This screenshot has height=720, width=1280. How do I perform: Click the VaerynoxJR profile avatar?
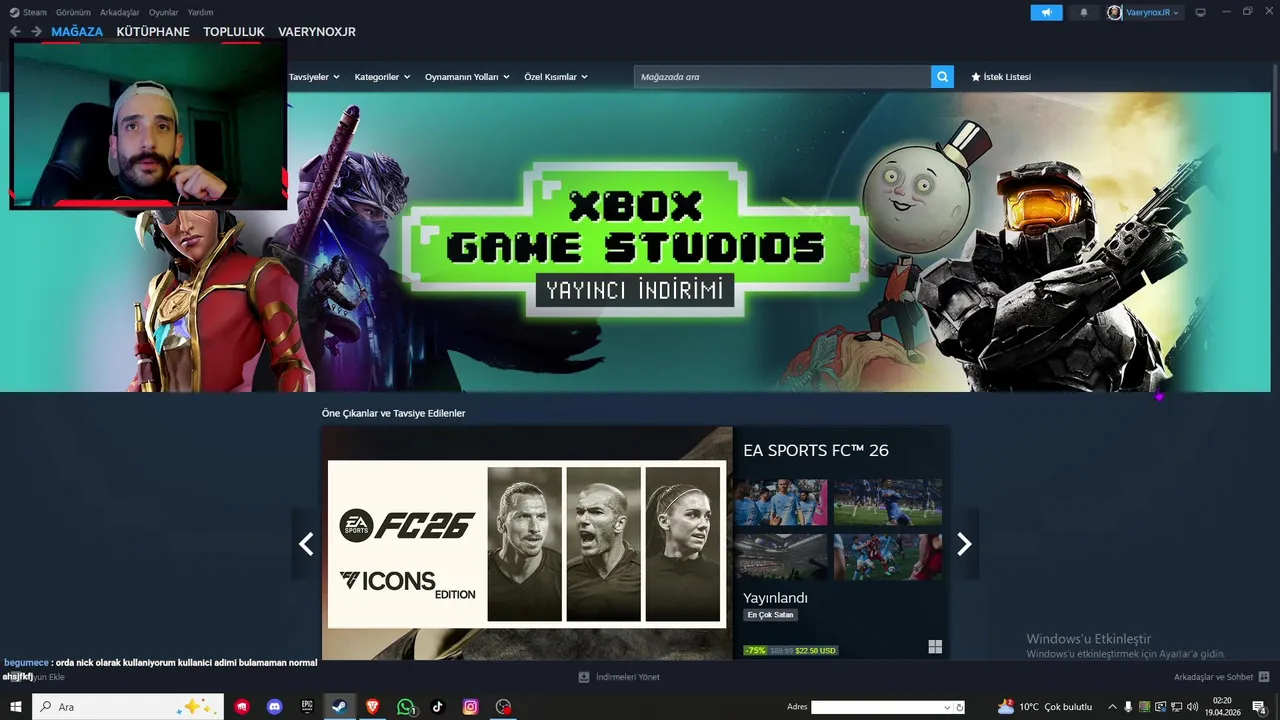coord(1115,12)
